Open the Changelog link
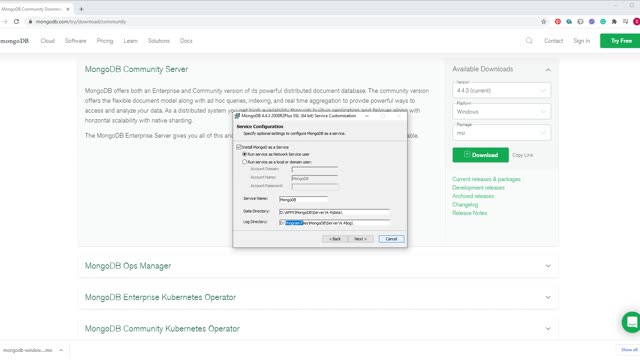This screenshot has width=640, height=360. pos(465,204)
